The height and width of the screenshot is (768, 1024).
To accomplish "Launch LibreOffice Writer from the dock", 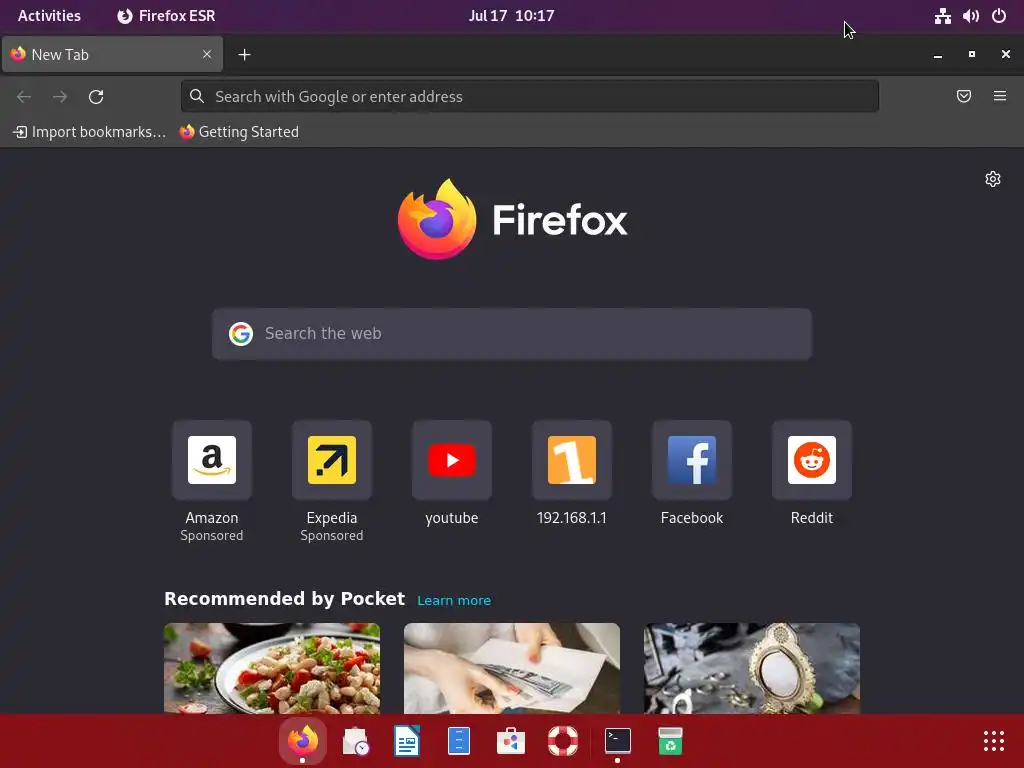I will click(407, 741).
